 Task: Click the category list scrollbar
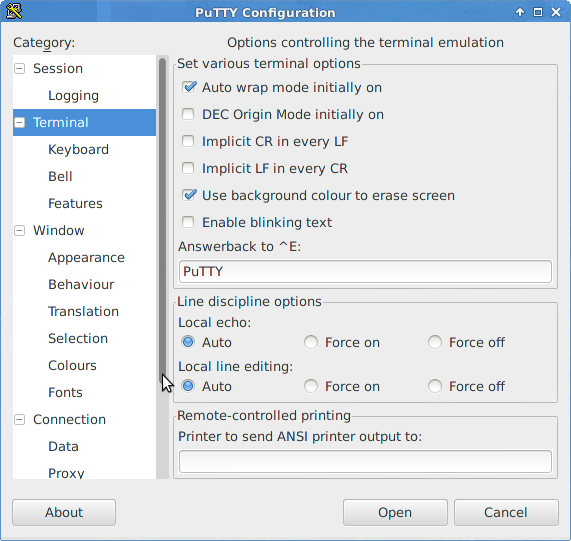[162, 222]
